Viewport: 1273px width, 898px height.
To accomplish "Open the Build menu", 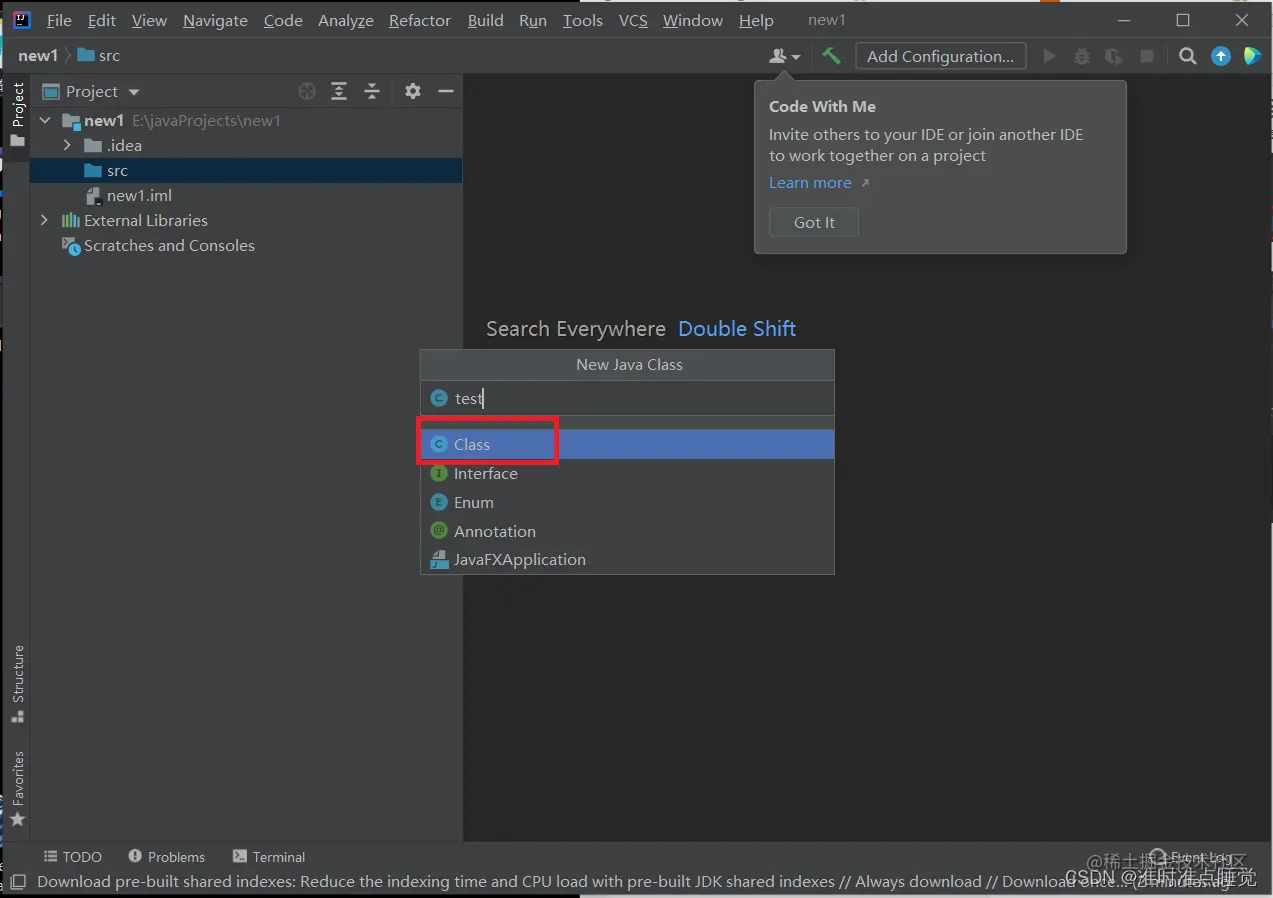I will click(486, 20).
